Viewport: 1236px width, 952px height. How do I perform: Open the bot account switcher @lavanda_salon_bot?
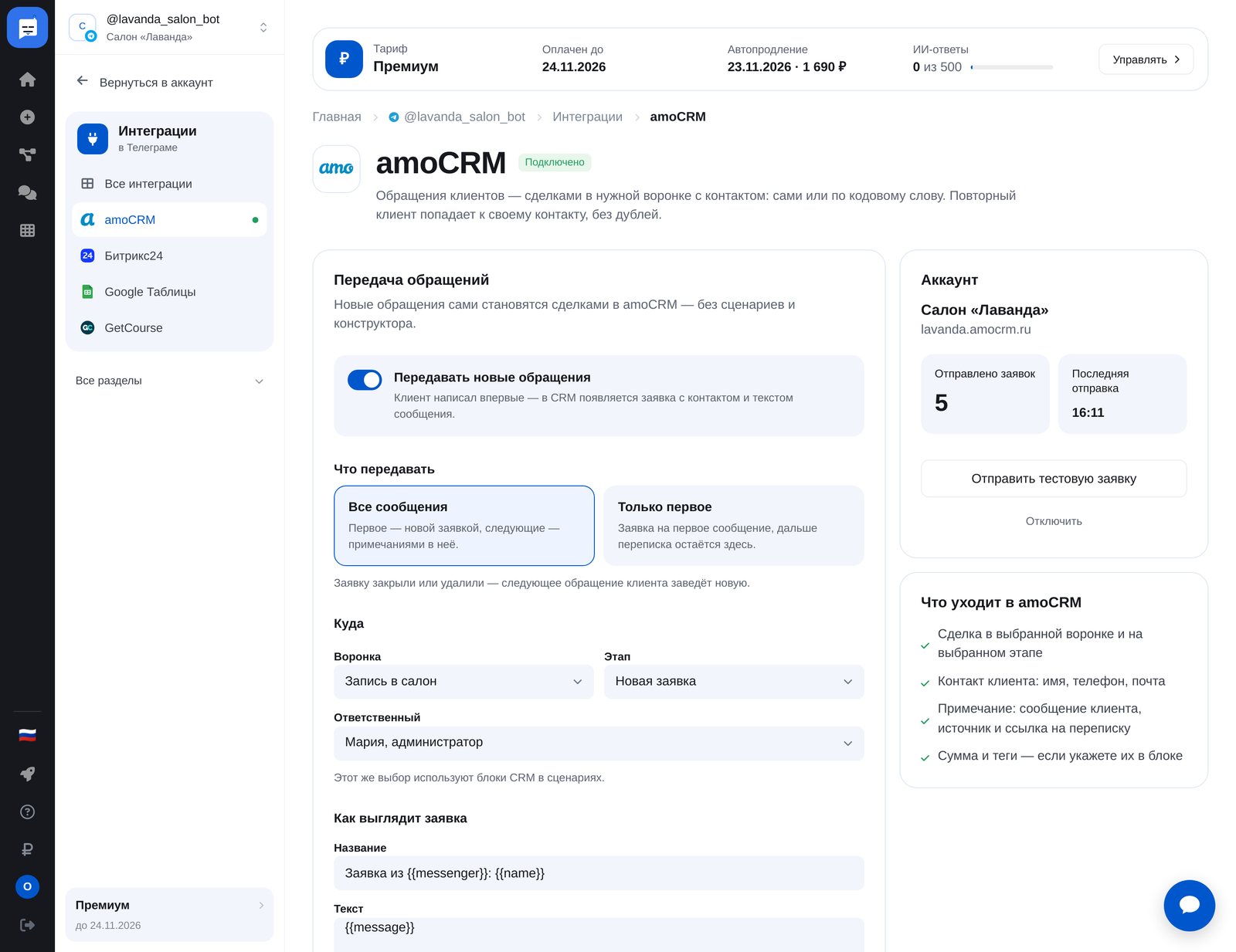coord(169,27)
